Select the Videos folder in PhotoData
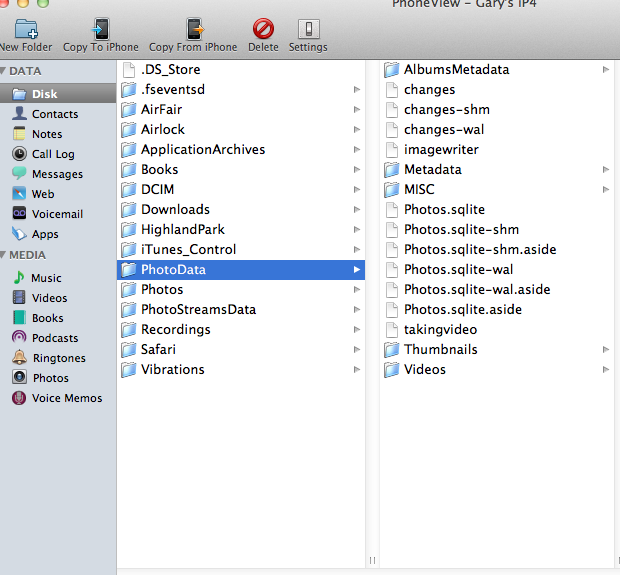The width and height of the screenshot is (620, 575). 497,370
